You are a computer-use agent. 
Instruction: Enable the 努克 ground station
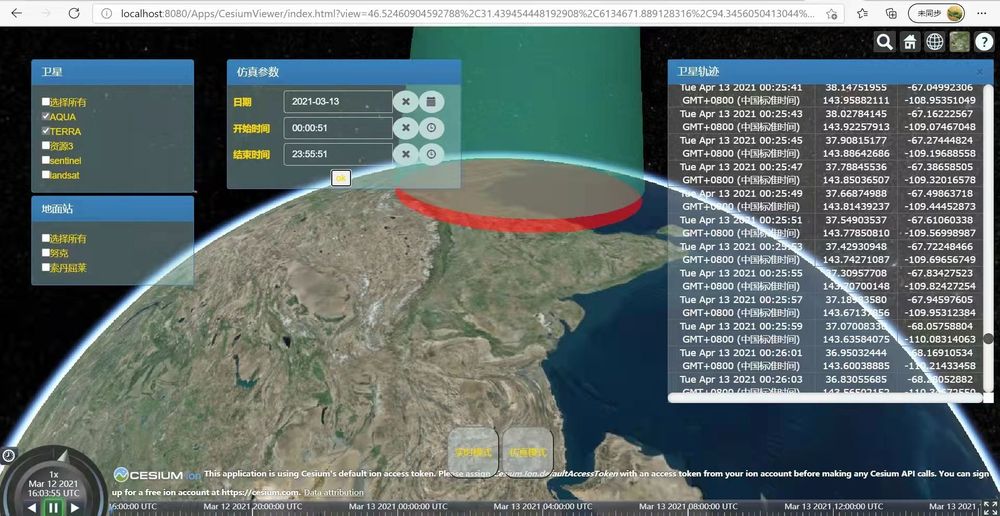point(46,253)
